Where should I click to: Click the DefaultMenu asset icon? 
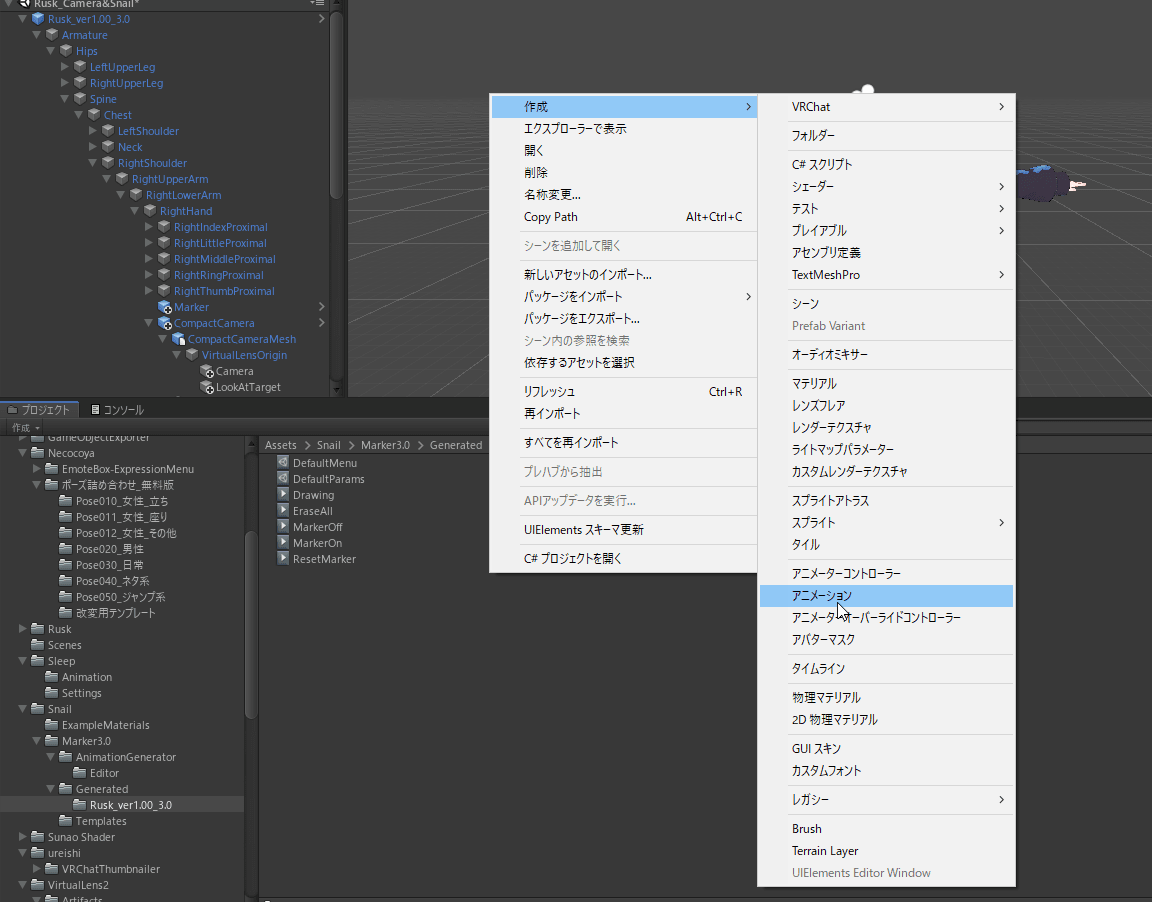(283, 463)
